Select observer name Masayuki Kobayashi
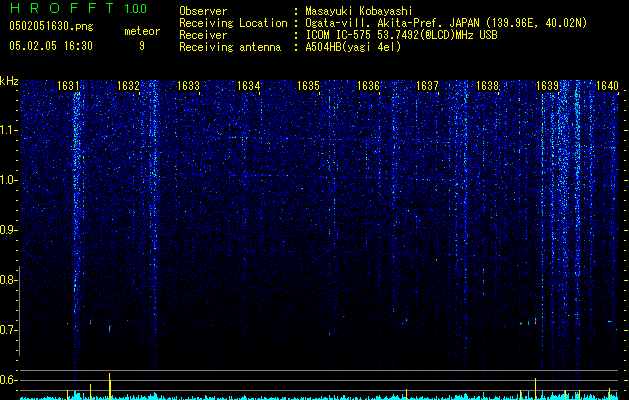This screenshot has height=400, width=629. [x=358, y=11]
